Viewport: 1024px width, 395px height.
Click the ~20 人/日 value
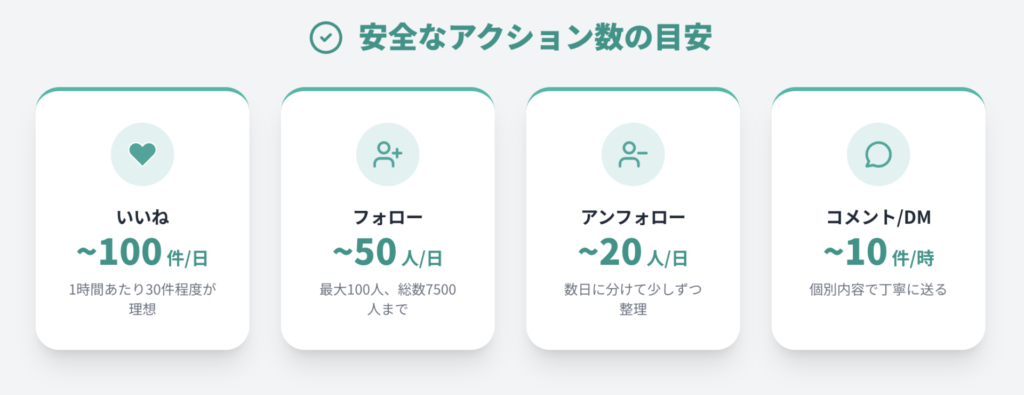(x=633, y=254)
